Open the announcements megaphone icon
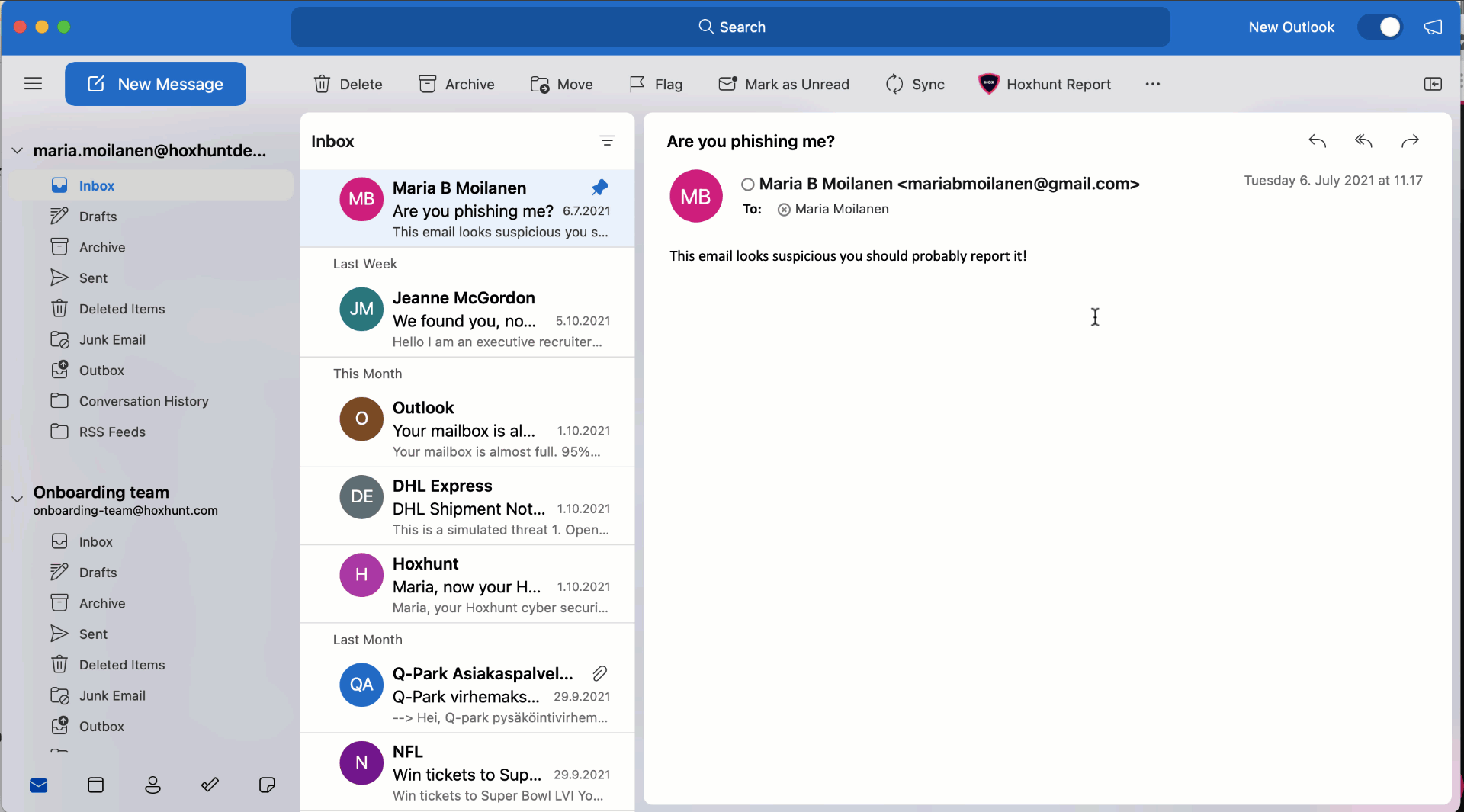Viewport: 1464px width, 812px height. (1433, 27)
